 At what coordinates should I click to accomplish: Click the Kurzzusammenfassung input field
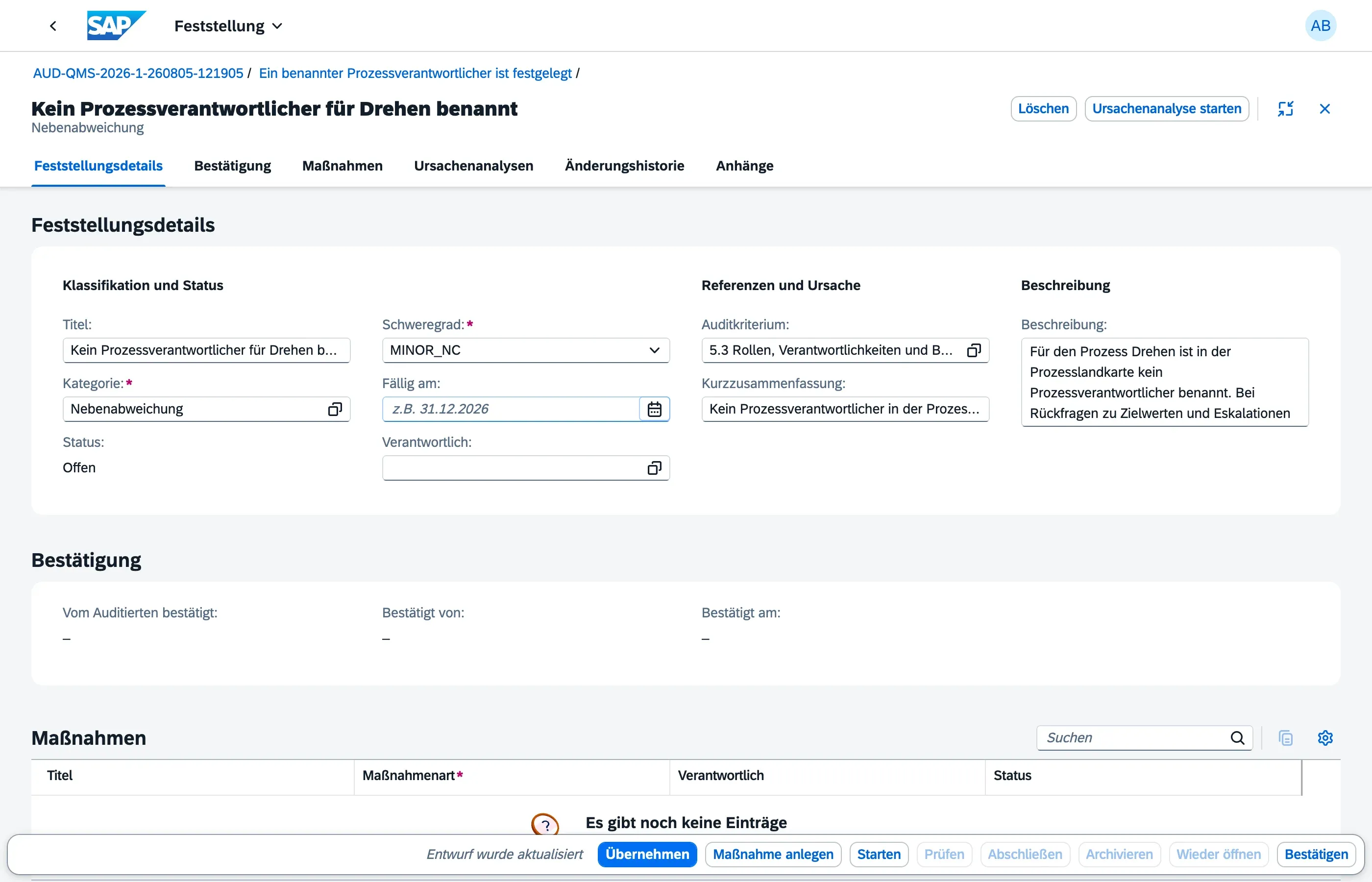pyautogui.click(x=845, y=409)
